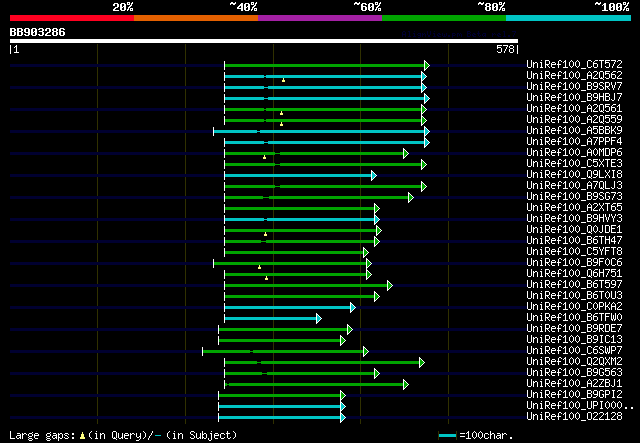Click the cyan ~100% legend segment
640x443 pixels.
(569, 18)
